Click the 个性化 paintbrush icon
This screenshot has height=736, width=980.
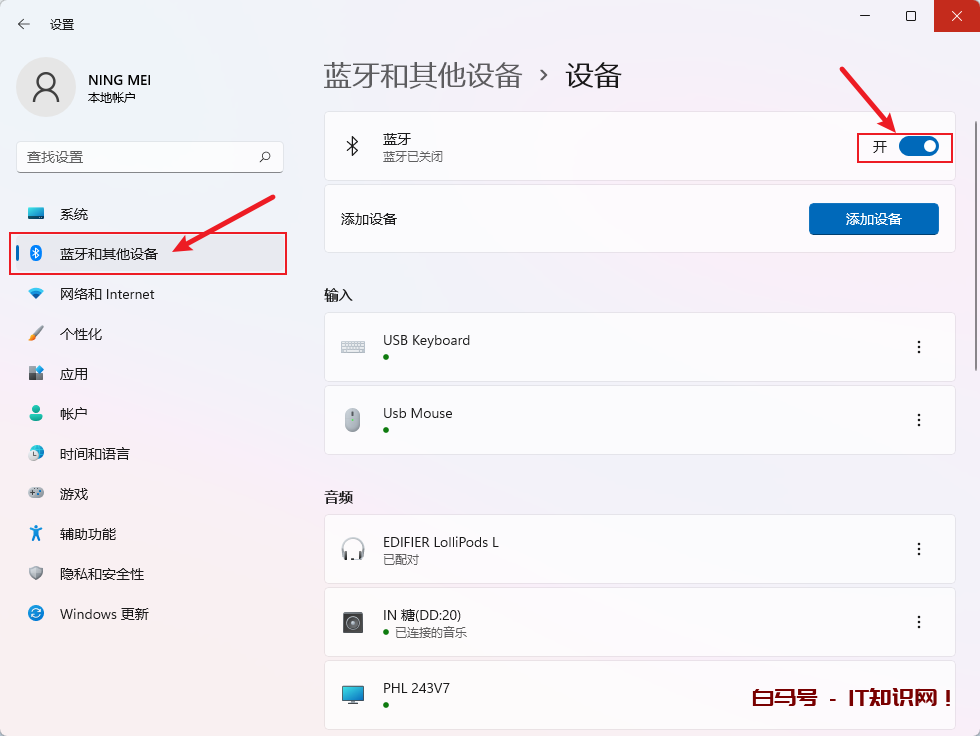36,334
